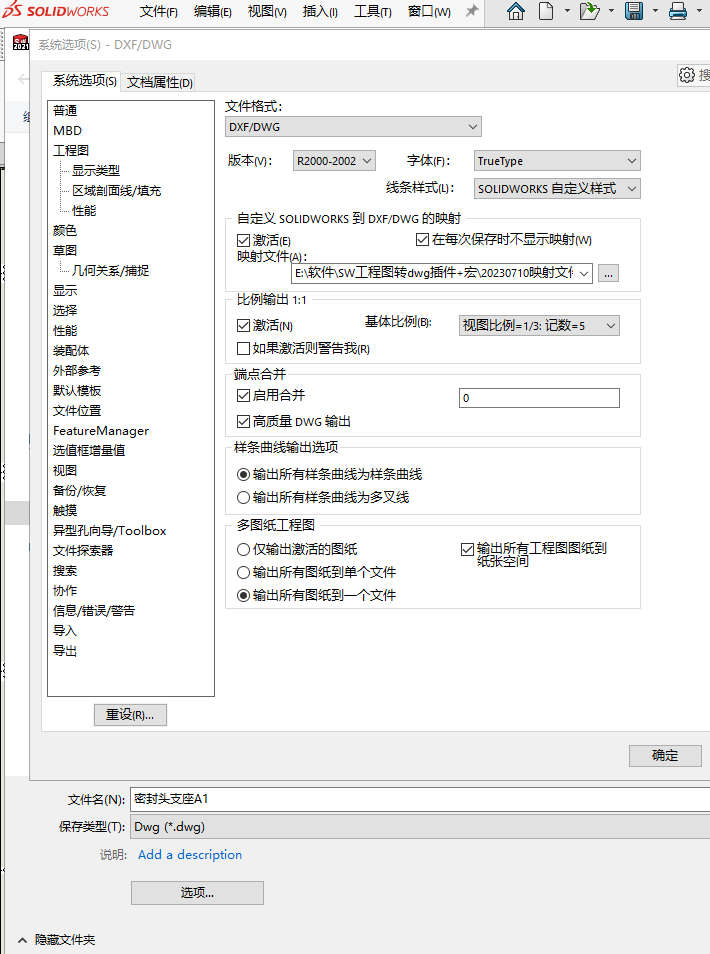Image resolution: width=710 pixels, height=954 pixels.
Task: Select 工程图 in options tree
Action: (71, 150)
